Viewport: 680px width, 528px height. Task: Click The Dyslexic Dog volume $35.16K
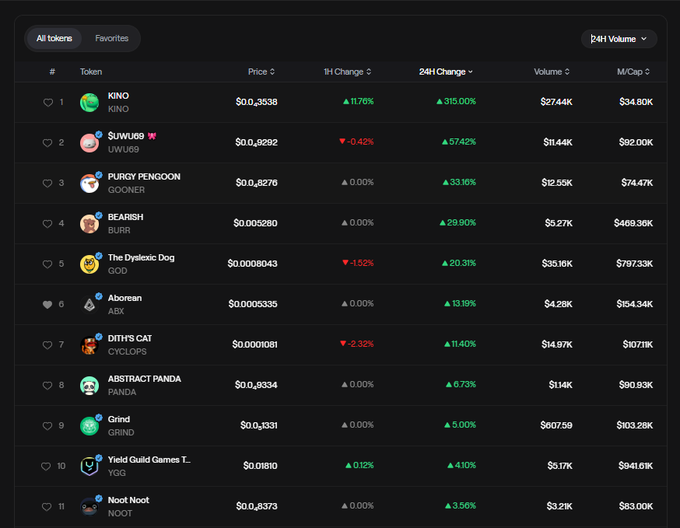(557, 264)
